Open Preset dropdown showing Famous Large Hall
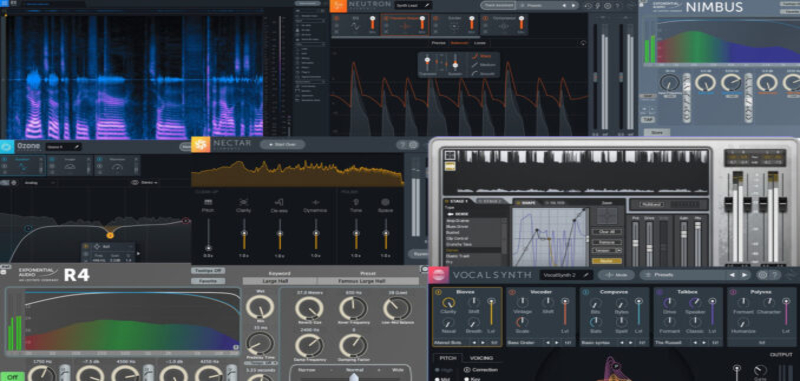 [x=368, y=281]
